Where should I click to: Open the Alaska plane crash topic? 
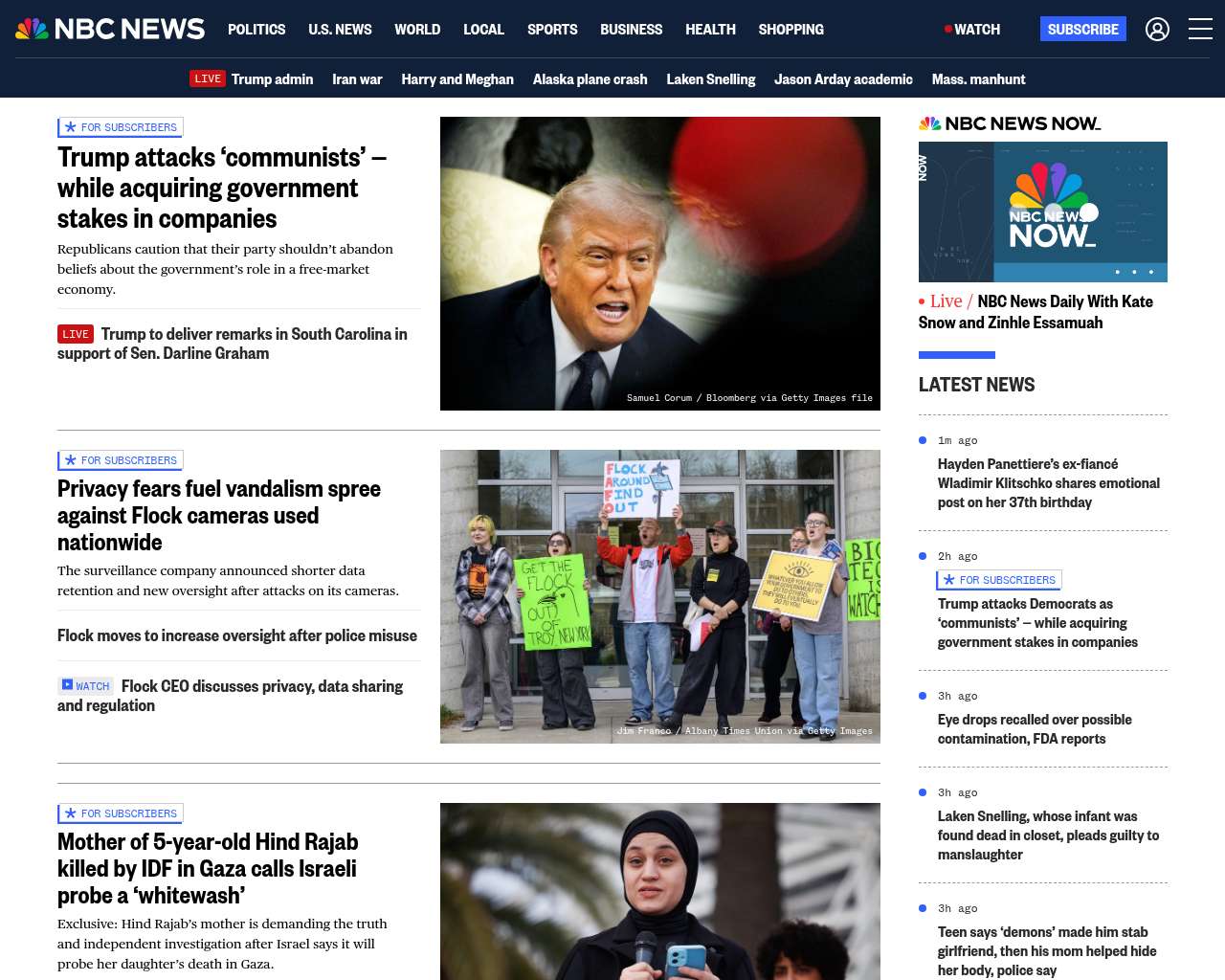click(x=590, y=79)
